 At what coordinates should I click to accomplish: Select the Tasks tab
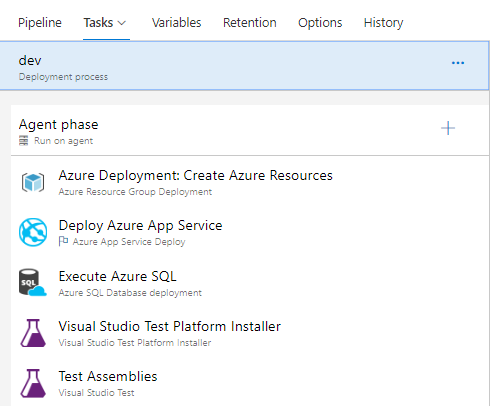[98, 23]
